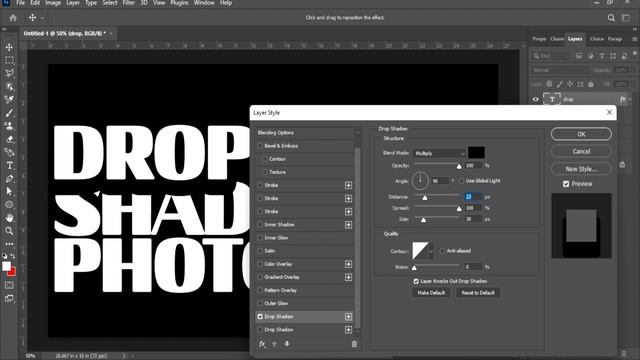Select the Zoom tool
The width and height of the screenshot is (640, 360).
pos(9,231)
